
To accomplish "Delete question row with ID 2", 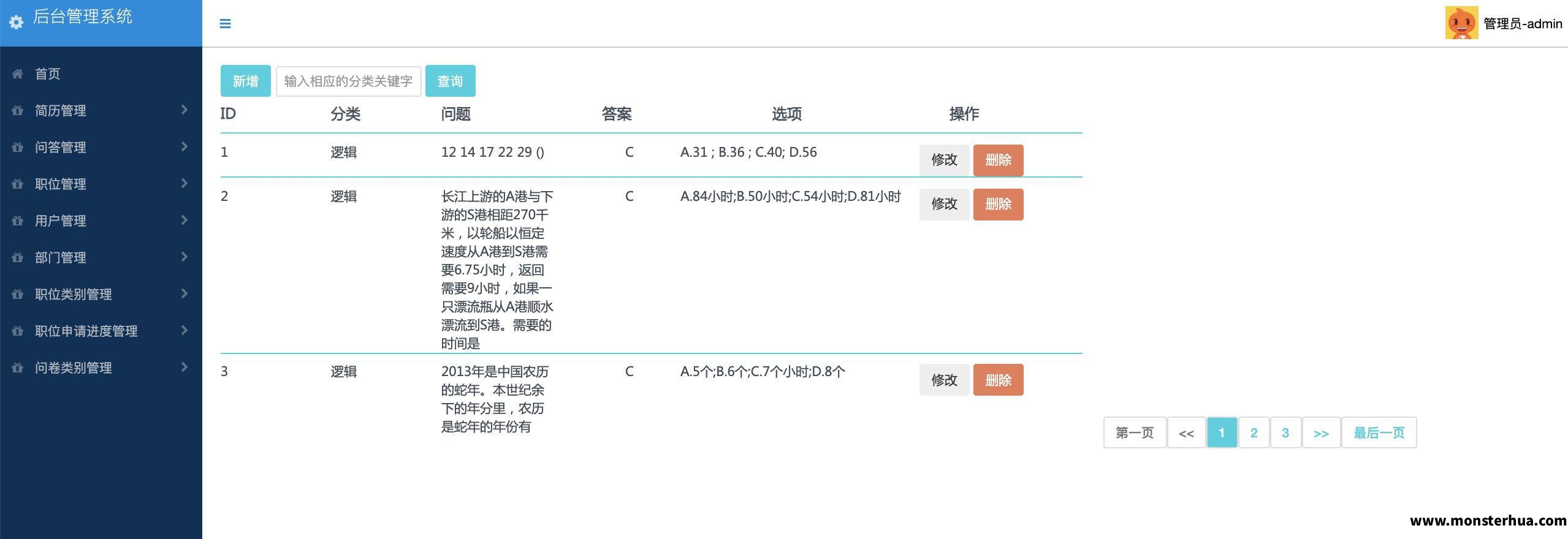I will (998, 204).
